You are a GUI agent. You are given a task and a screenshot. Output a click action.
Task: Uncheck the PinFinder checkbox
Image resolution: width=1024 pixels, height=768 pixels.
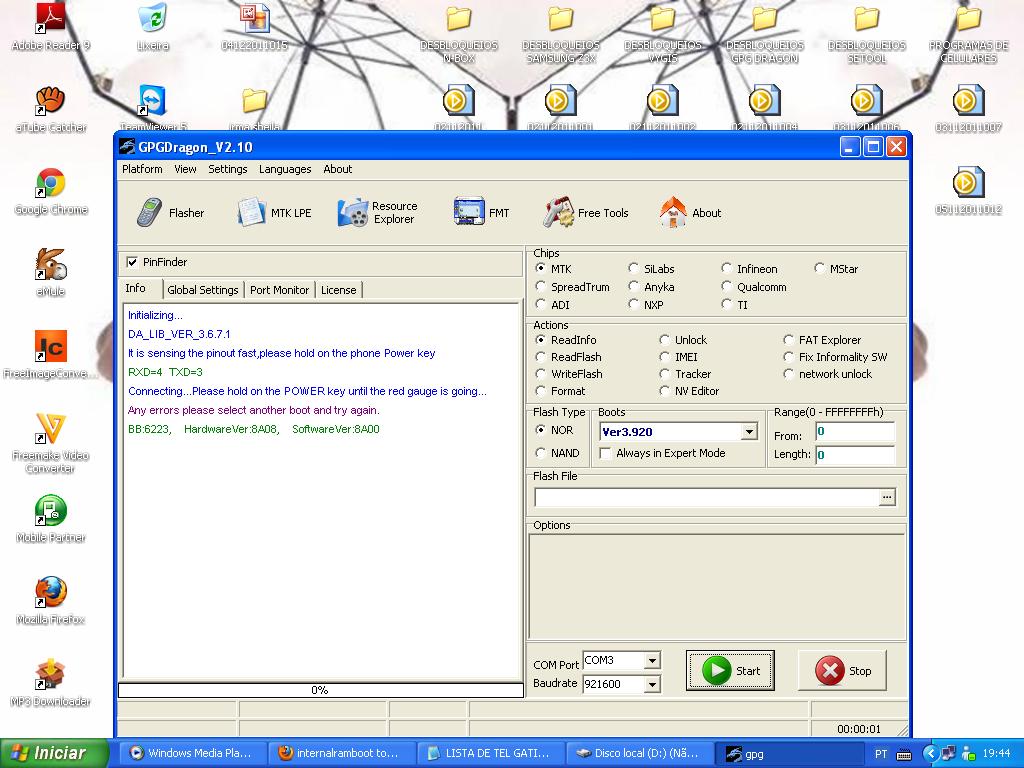(x=133, y=262)
